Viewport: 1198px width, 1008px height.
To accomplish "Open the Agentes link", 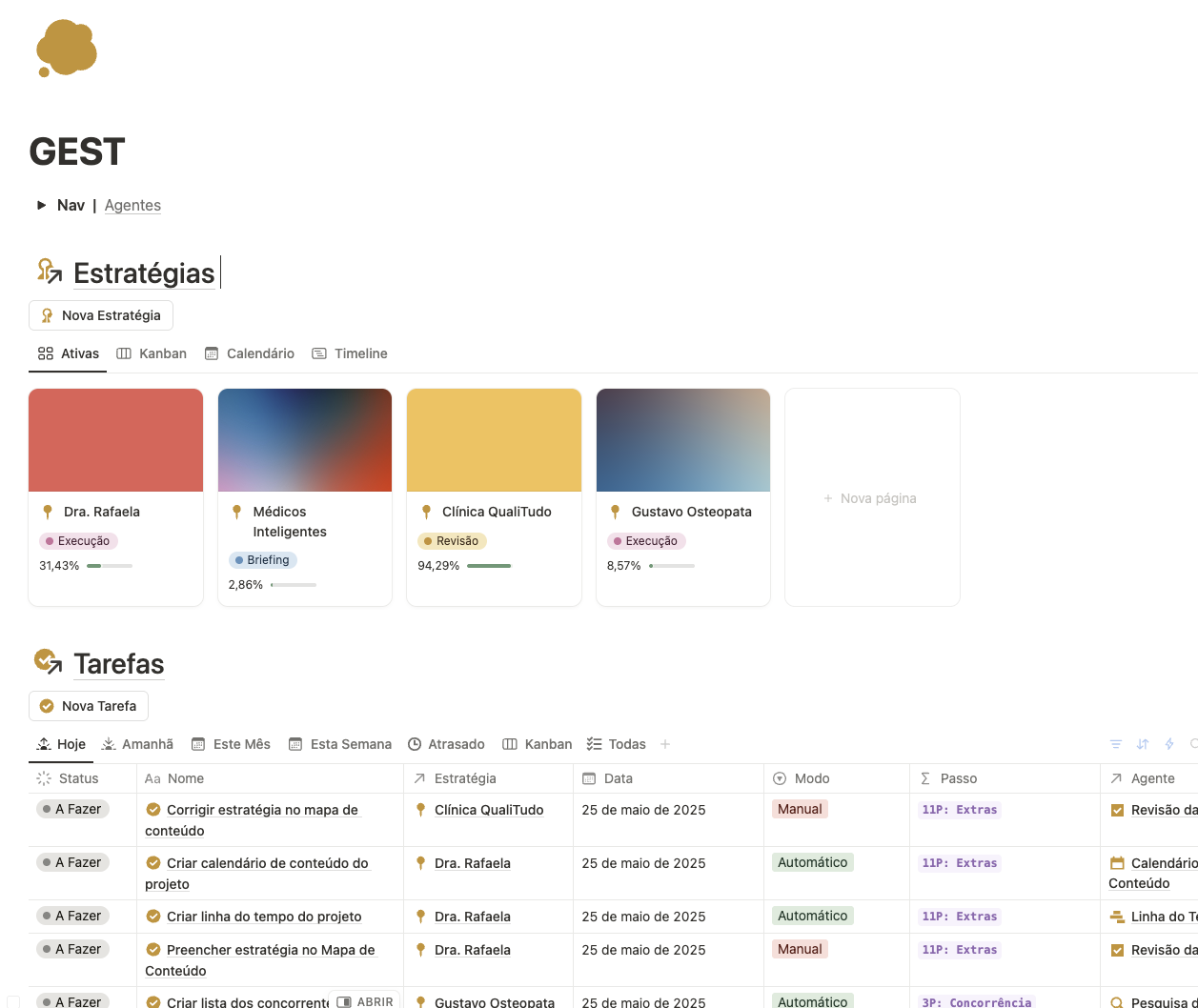I will 132,205.
